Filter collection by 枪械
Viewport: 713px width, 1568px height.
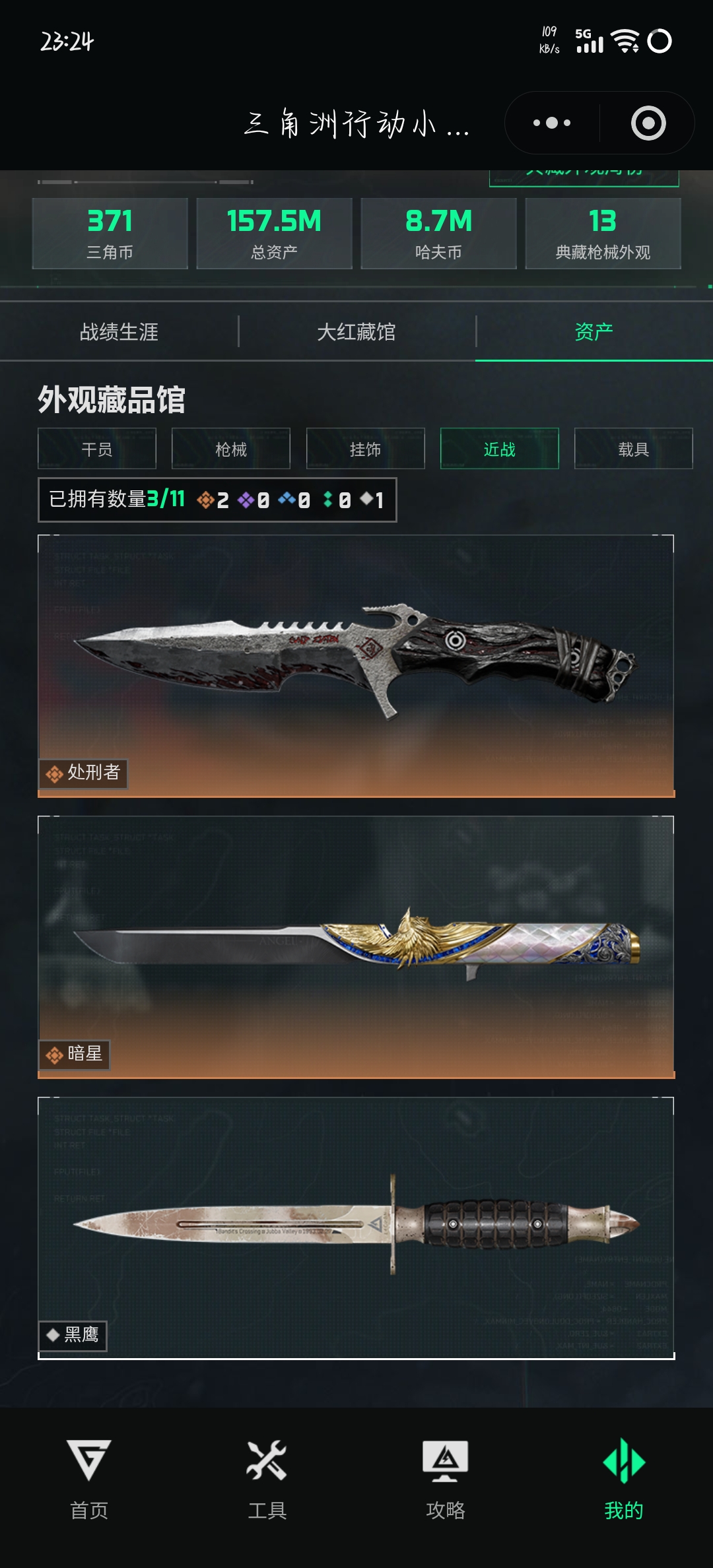click(x=231, y=449)
